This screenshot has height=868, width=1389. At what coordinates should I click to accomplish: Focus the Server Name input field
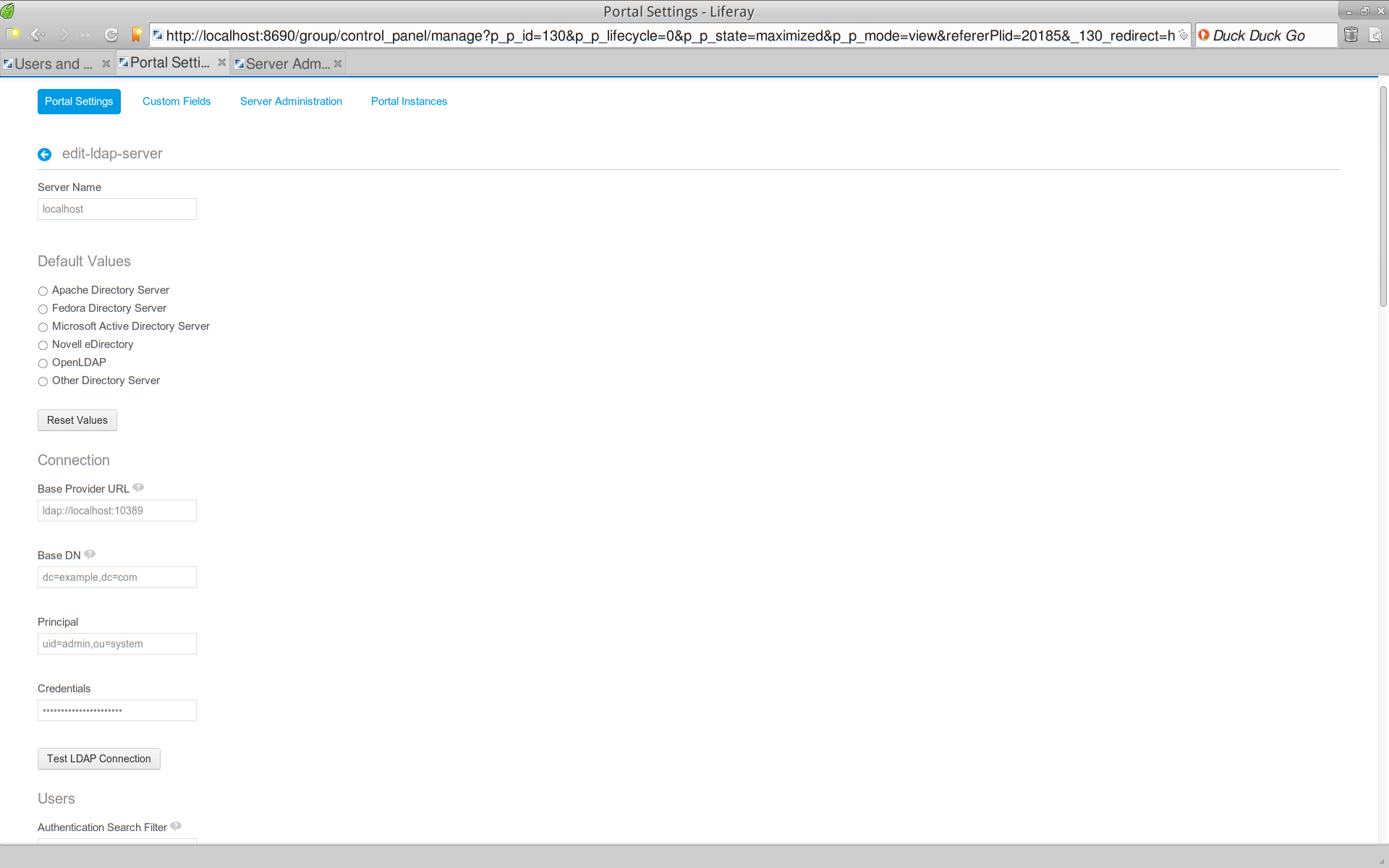point(117,209)
